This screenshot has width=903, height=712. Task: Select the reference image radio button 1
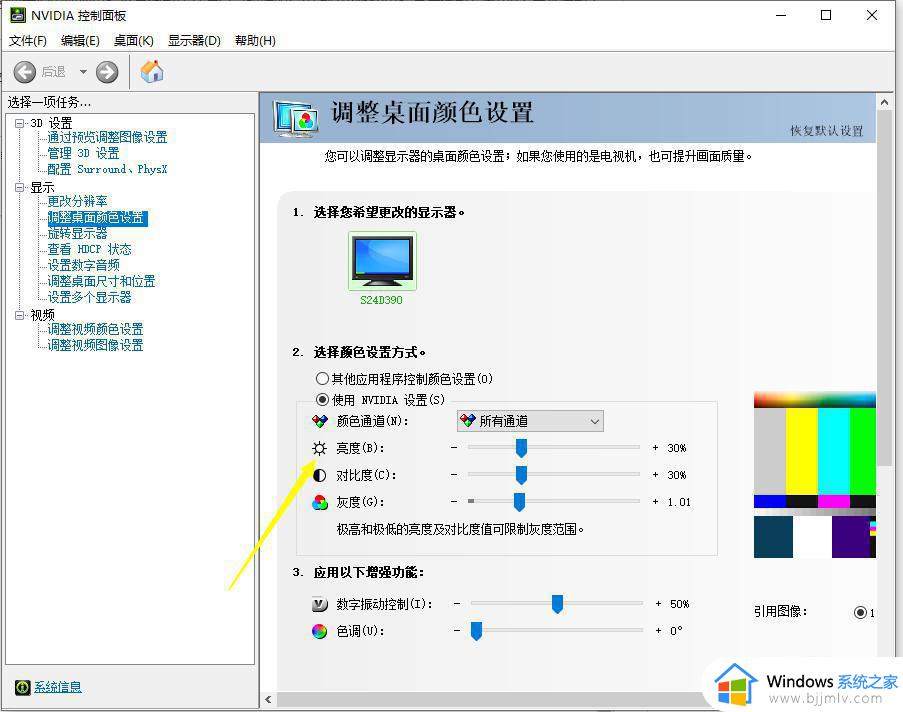[x=860, y=612]
